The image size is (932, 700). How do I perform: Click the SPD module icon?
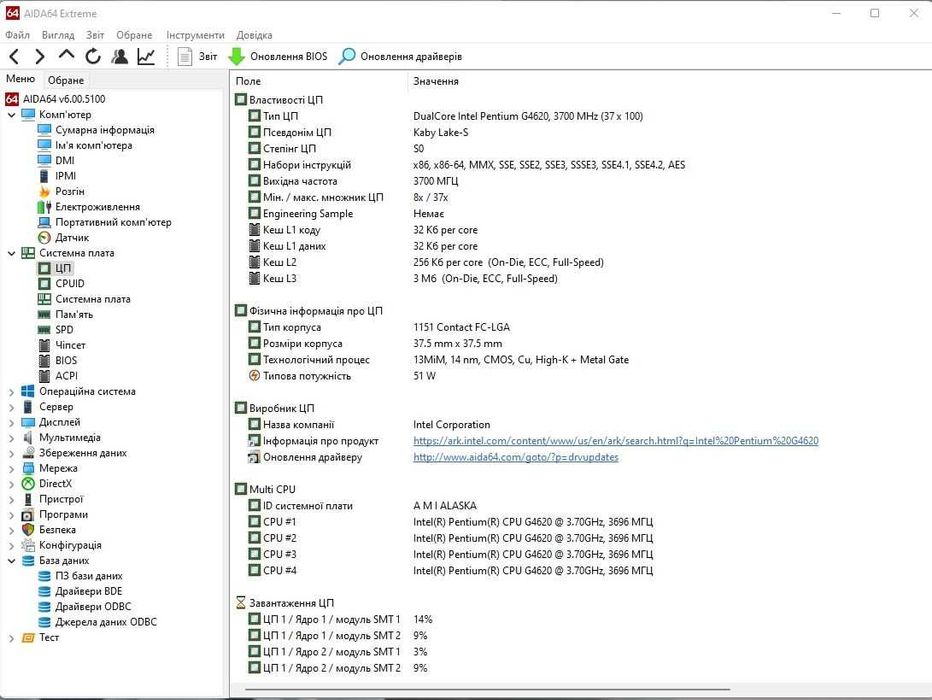[x=44, y=330]
